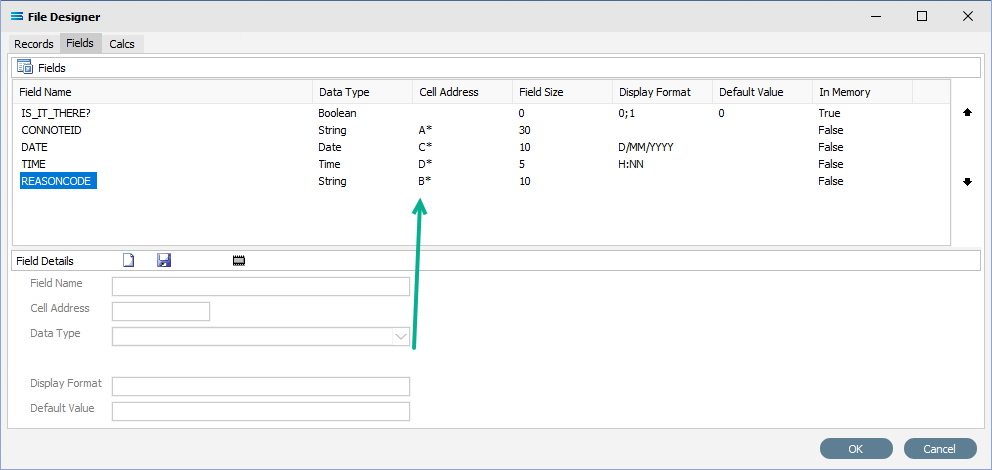Close the File Designer window
Viewport: 992px width, 470px height.
[x=967, y=16]
